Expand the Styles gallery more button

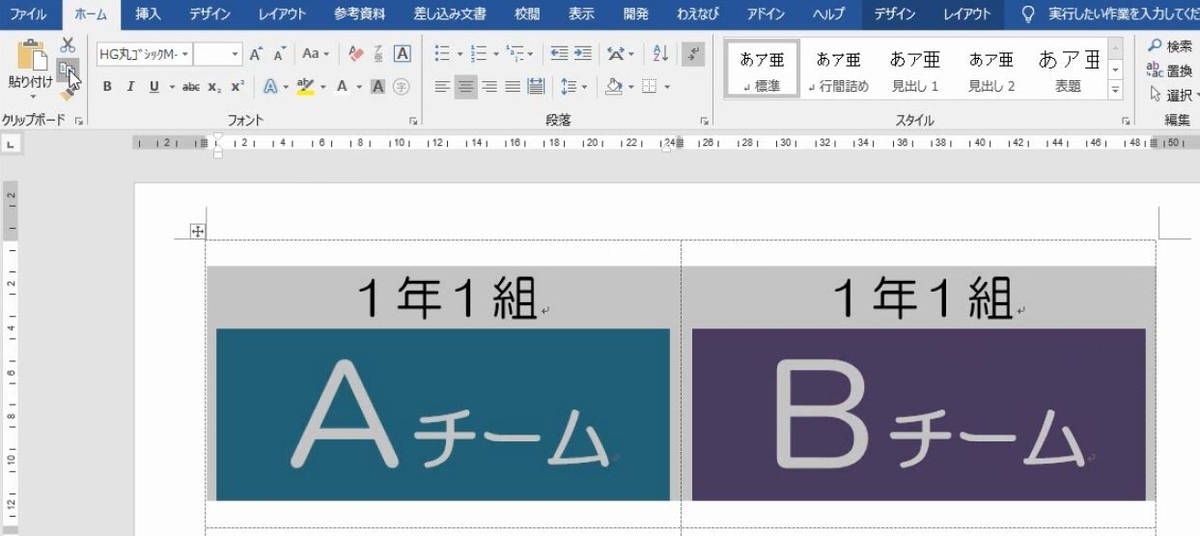[1116, 91]
